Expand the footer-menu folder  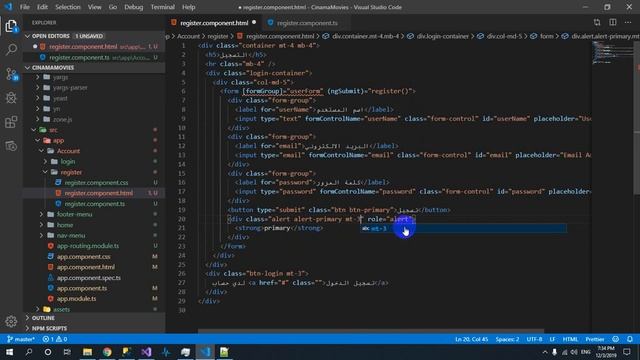[41, 214]
